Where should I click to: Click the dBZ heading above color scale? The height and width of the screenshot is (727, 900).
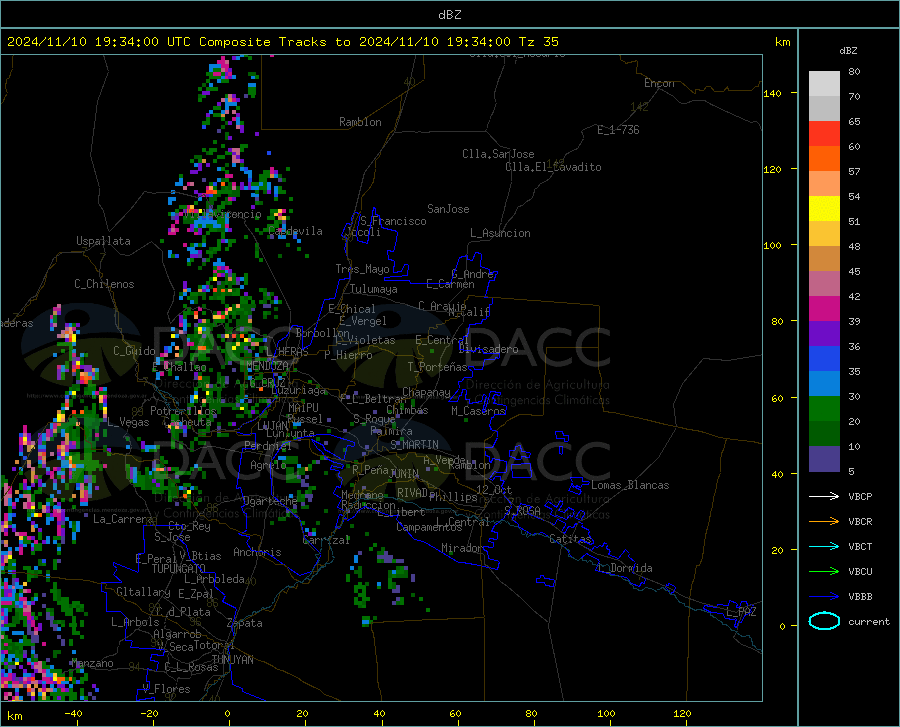tap(848, 50)
